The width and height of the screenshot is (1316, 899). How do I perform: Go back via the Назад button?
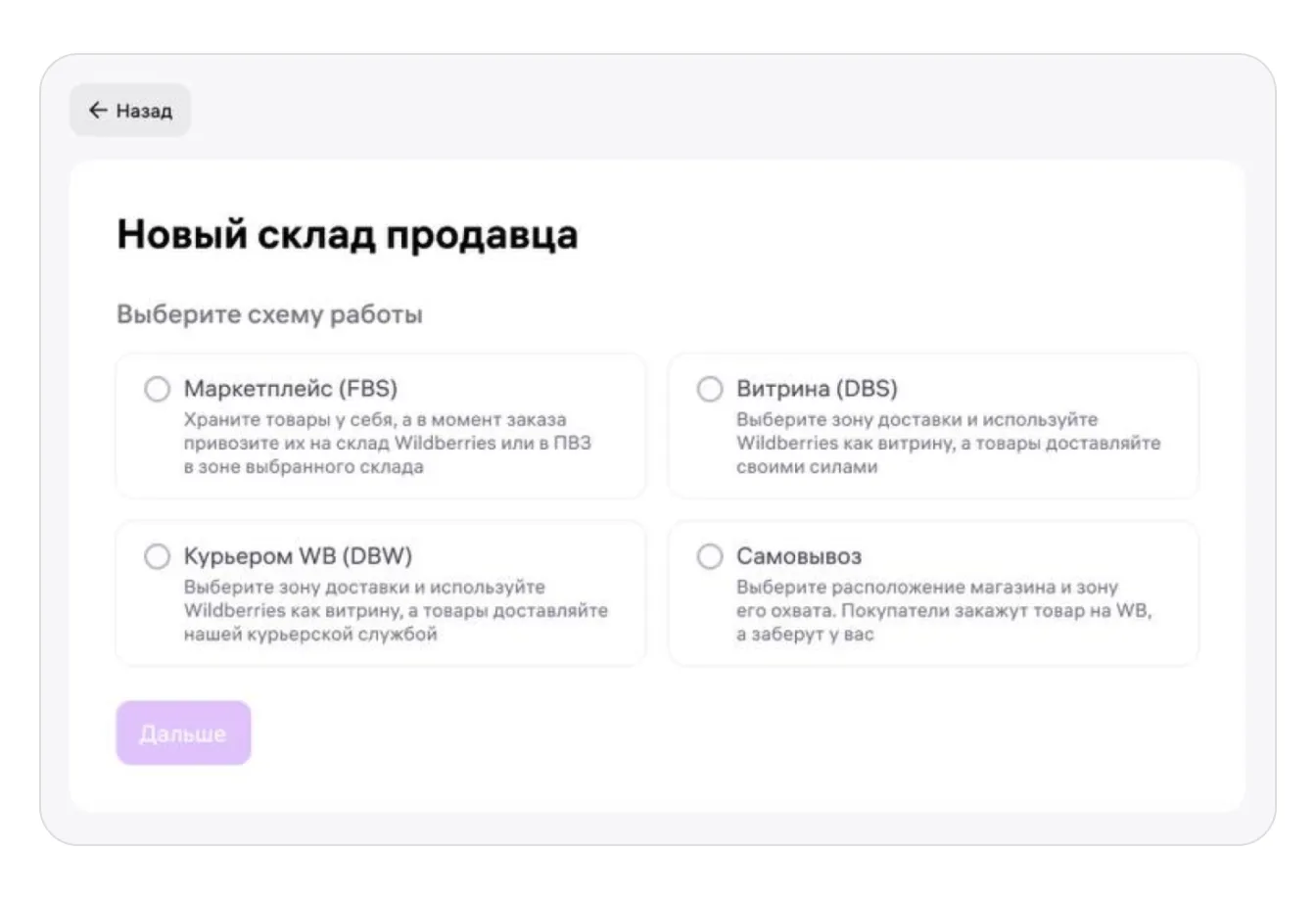130,111
